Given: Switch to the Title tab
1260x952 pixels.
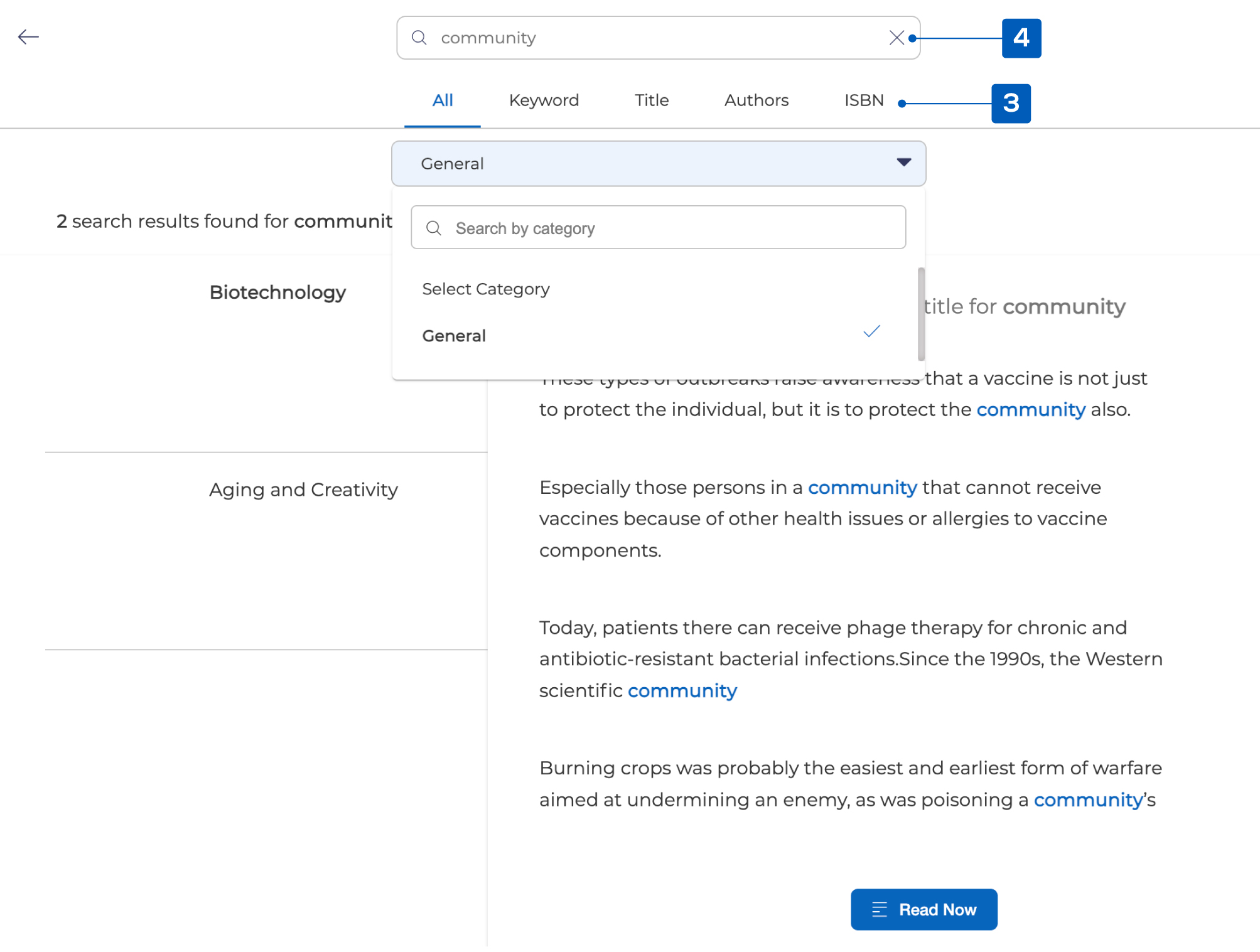Looking at the screenshot, I should [651, 100].
